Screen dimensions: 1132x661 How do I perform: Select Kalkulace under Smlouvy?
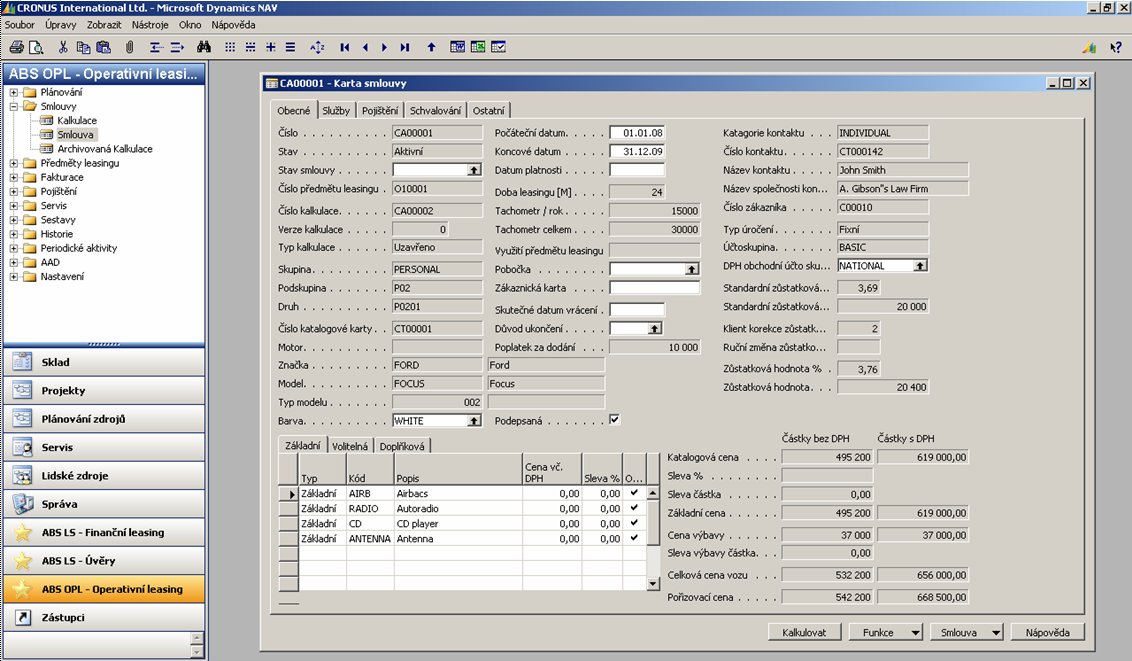77,121
